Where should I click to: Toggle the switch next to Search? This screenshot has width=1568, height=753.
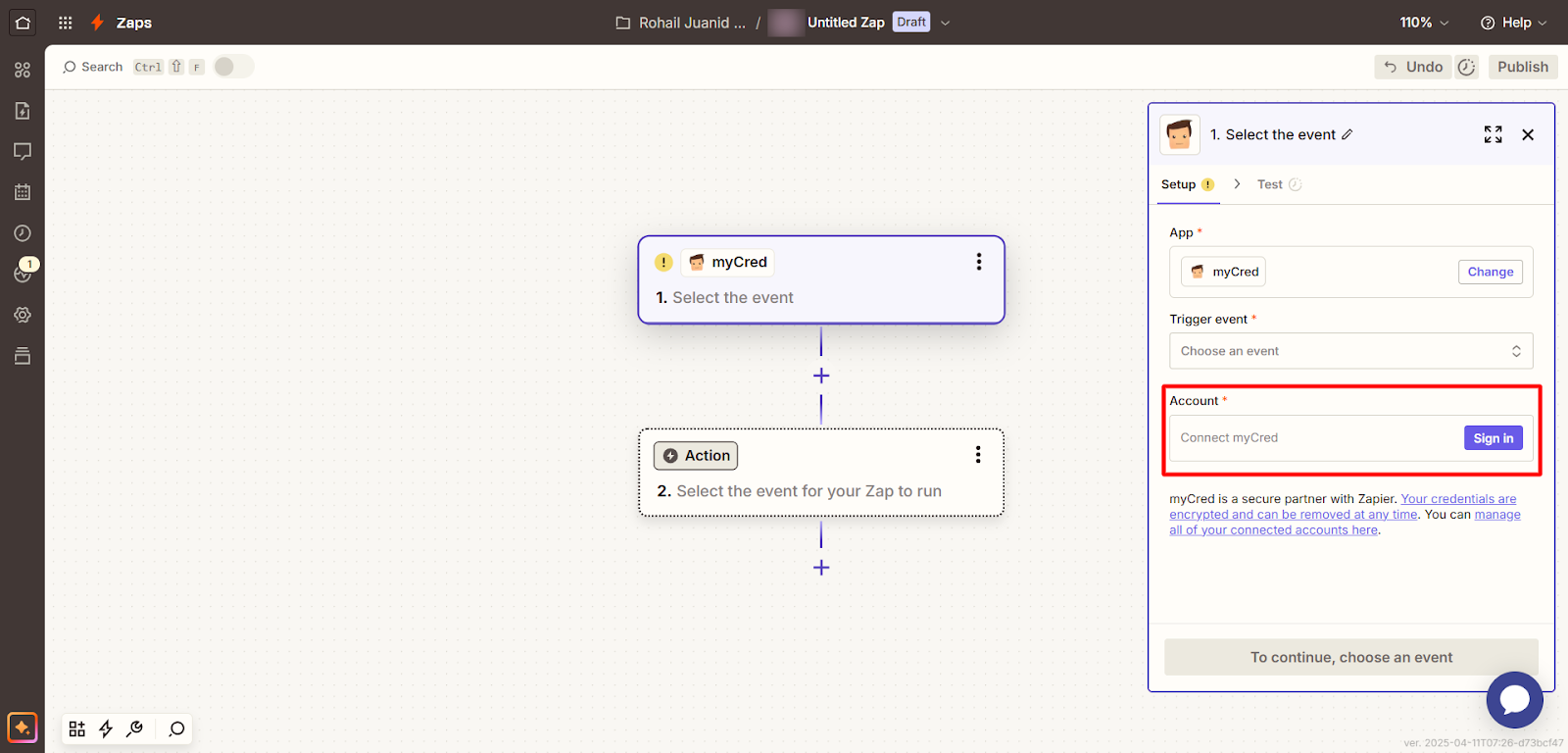coord(233,67)
